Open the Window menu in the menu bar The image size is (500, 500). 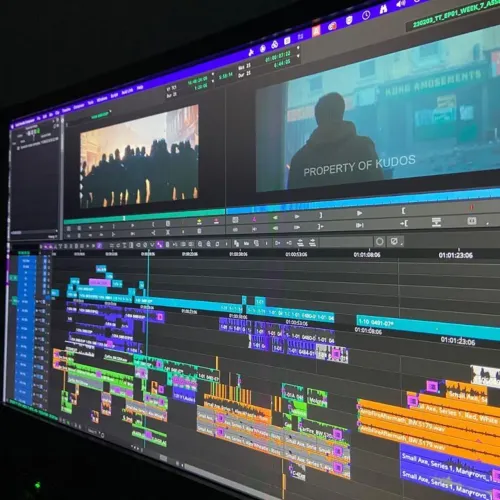pos(102,99)
